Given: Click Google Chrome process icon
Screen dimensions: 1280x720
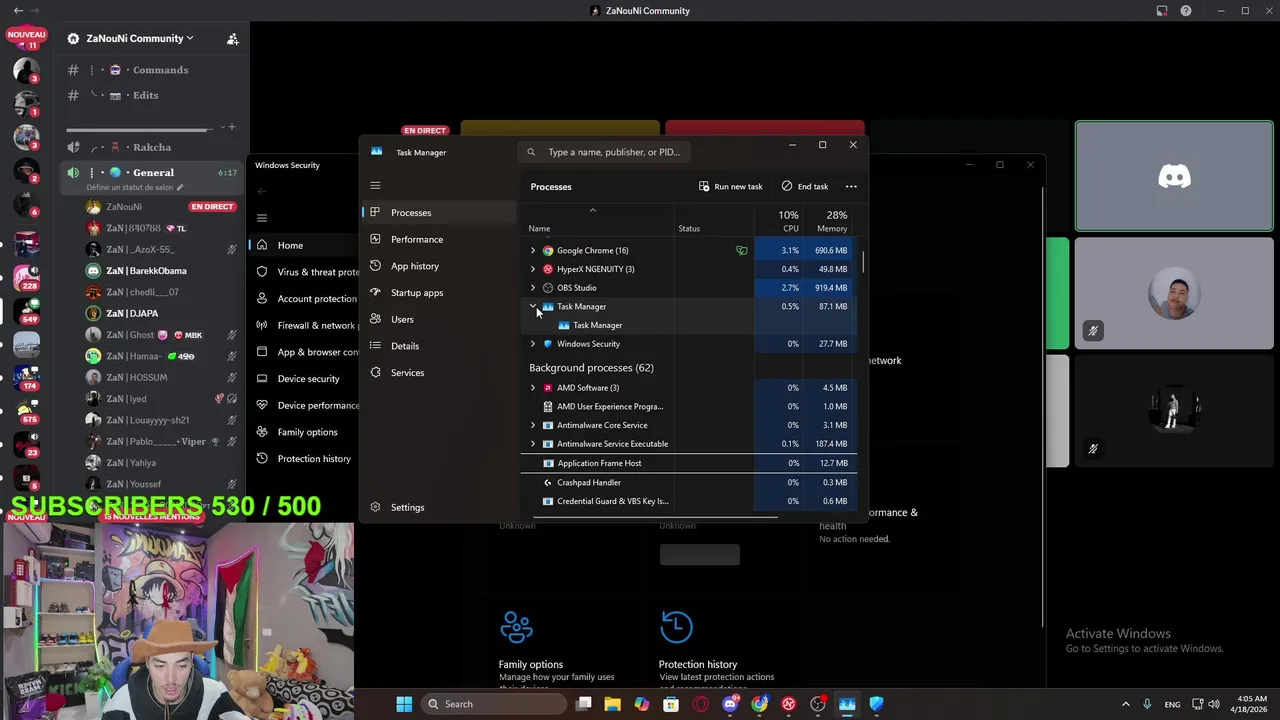Looking at the screenshot, I should pos(547,250).
